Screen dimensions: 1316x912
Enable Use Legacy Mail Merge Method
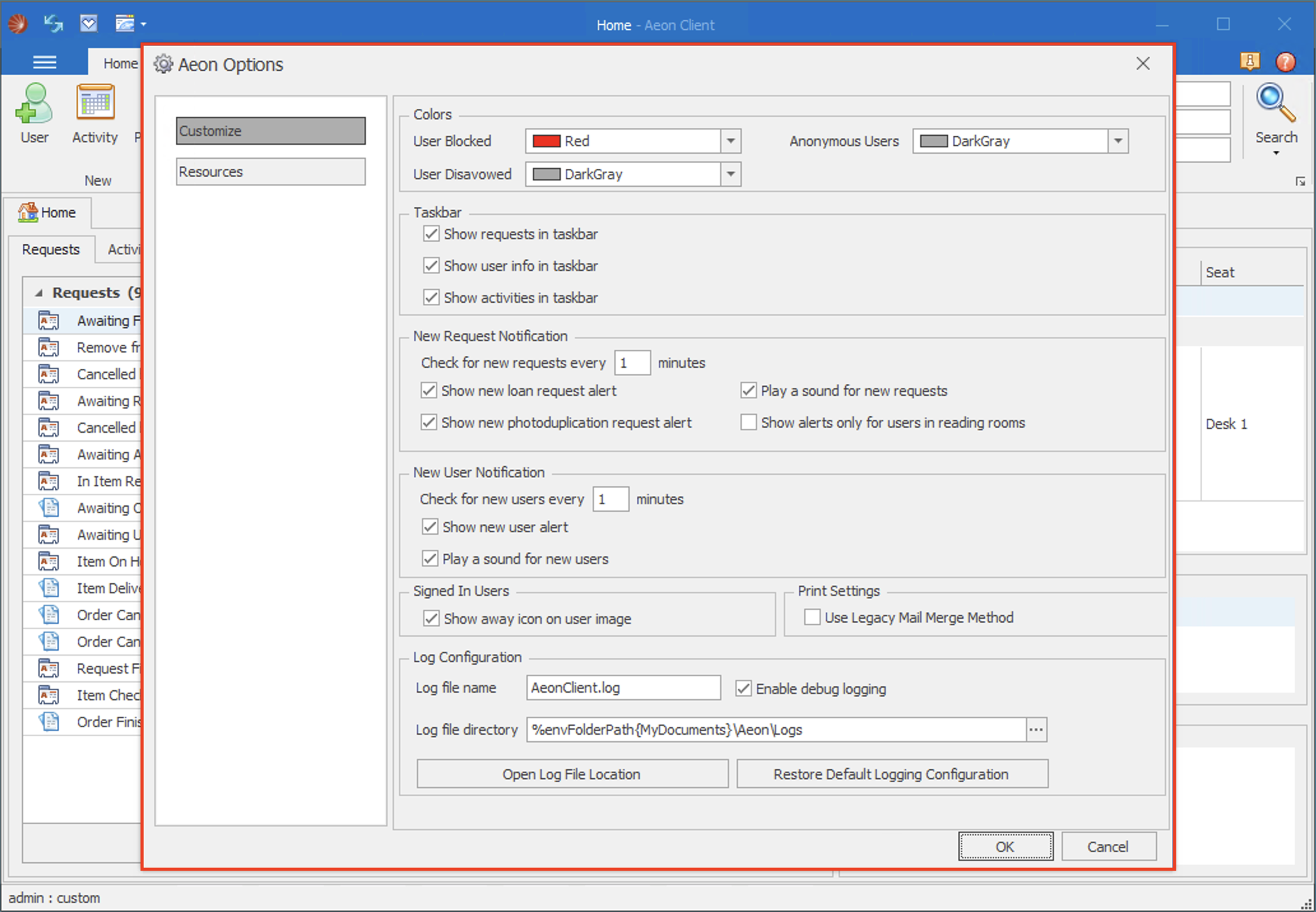[812, 617]
